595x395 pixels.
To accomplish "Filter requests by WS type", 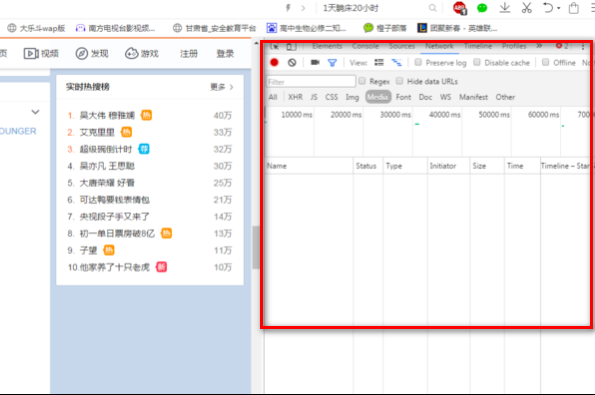I will coord(445,97).
